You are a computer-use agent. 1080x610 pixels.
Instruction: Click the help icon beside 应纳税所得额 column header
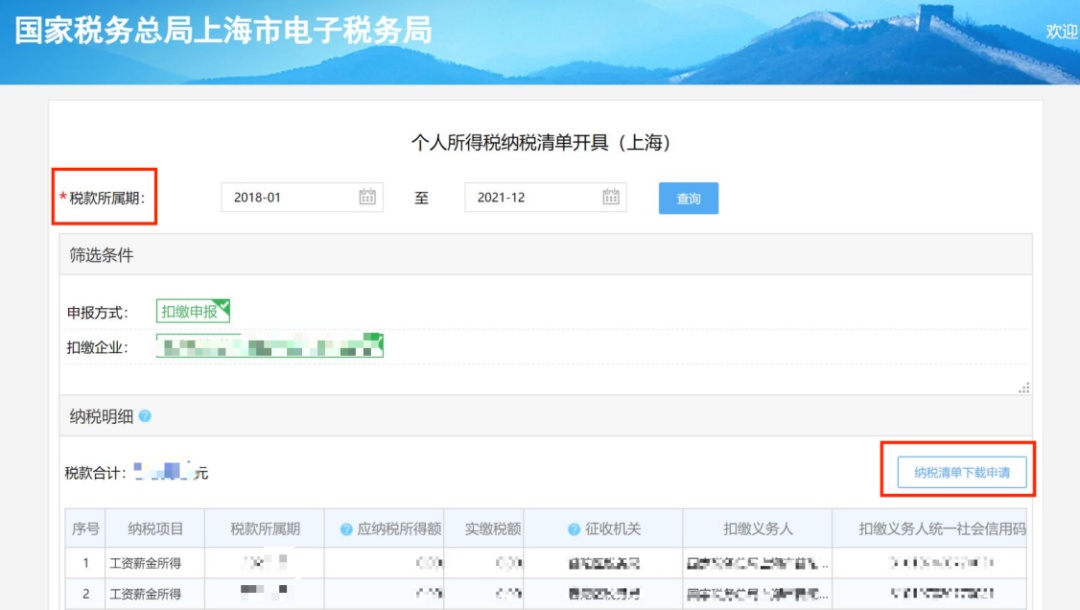pyautogui.click(x=346, y=529)
